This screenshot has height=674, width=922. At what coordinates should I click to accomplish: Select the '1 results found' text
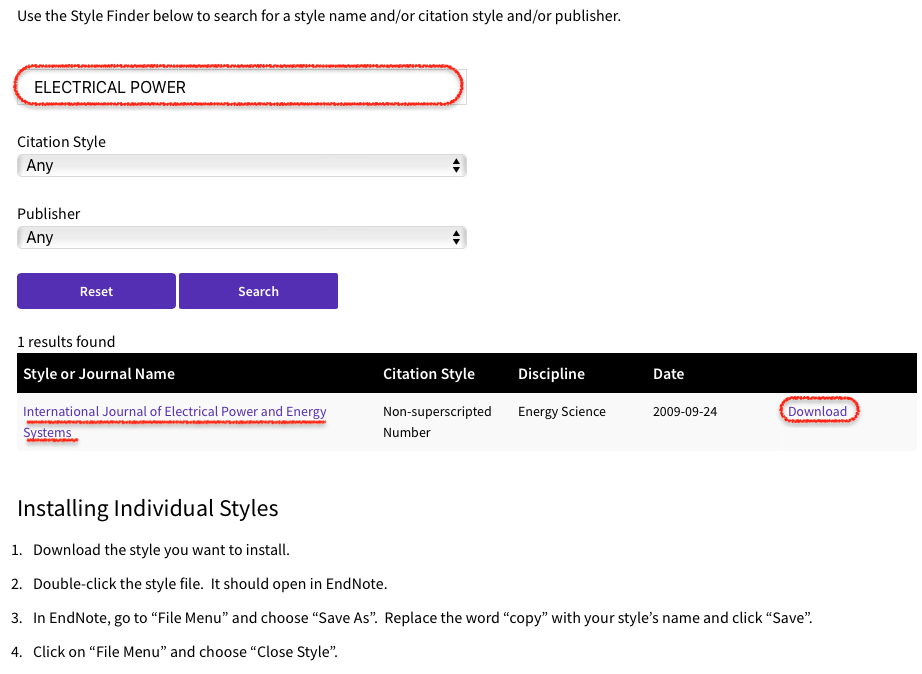pyautogui.click(x=66, y=342)
